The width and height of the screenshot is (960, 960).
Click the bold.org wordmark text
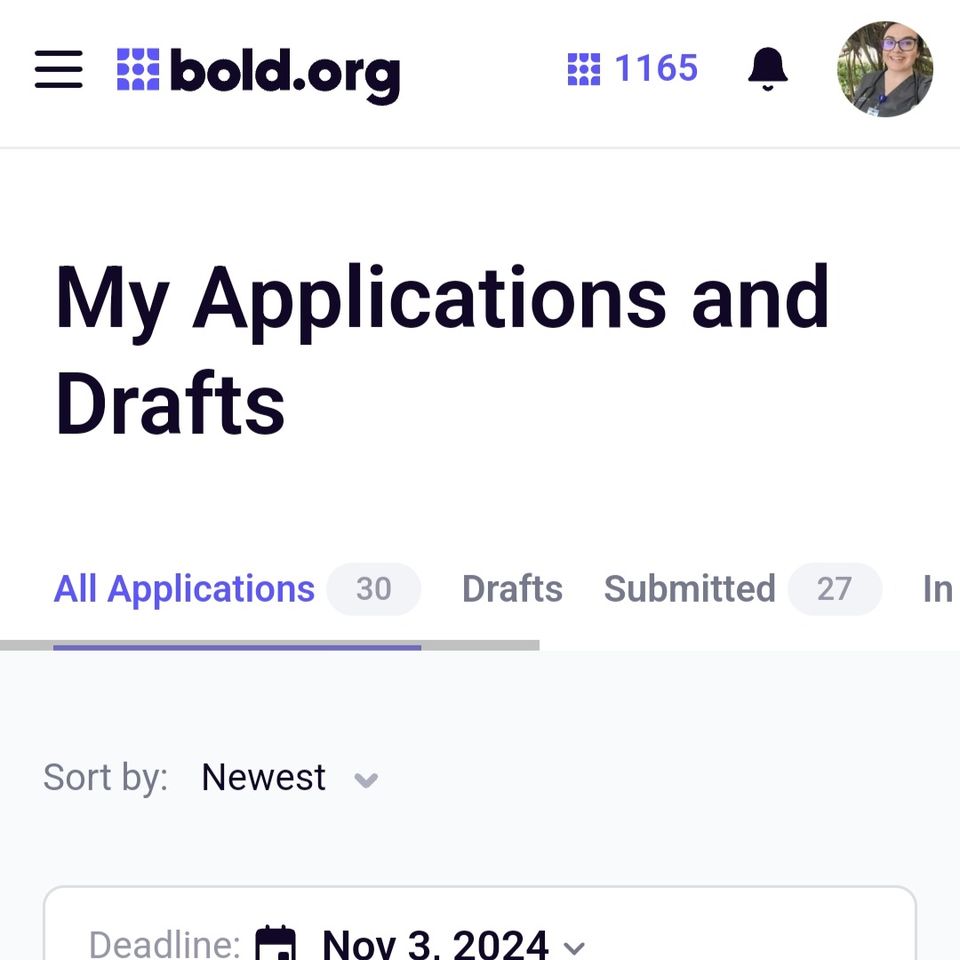[x=285, y=76]
